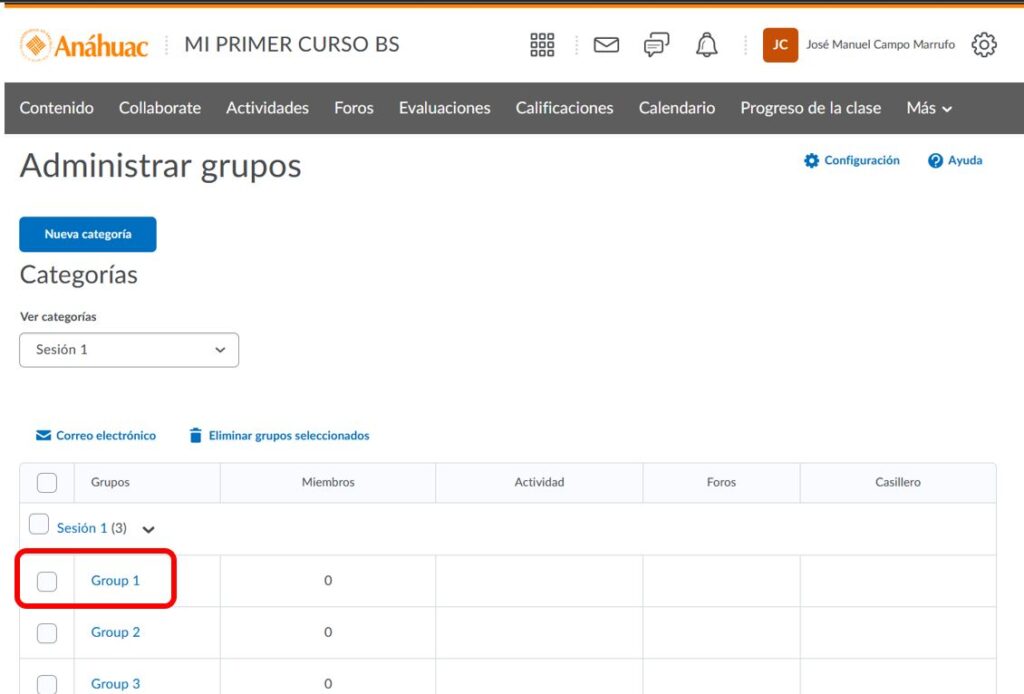Expand the Más navigation menu

(x=929, y=108)
